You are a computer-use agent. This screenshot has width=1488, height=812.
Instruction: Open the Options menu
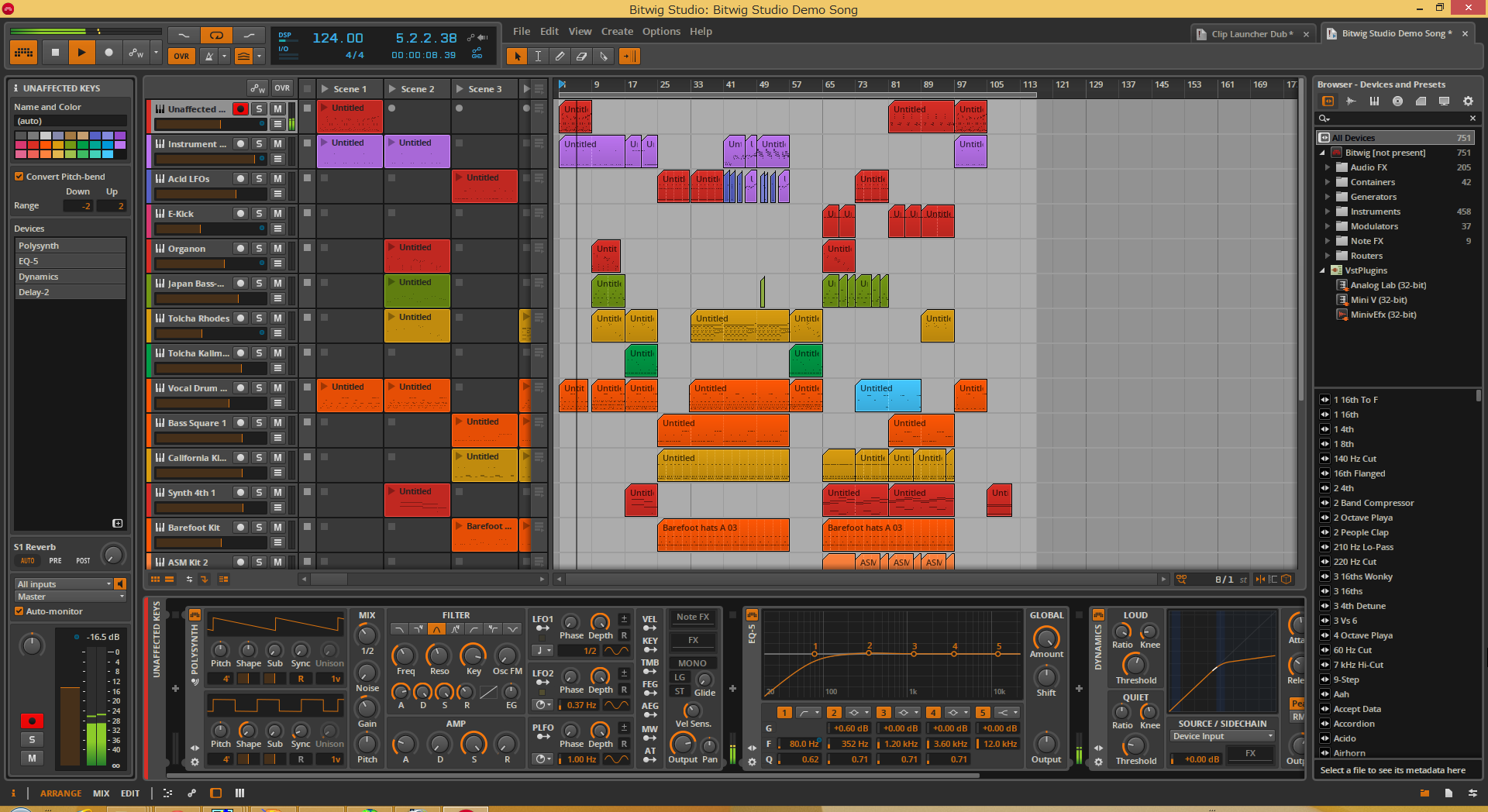point(661,32)
